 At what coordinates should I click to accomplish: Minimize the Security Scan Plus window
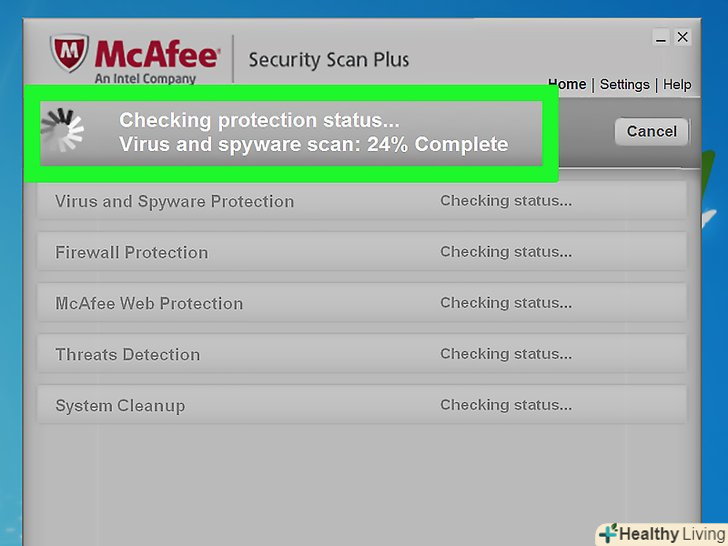click(661, 37)
